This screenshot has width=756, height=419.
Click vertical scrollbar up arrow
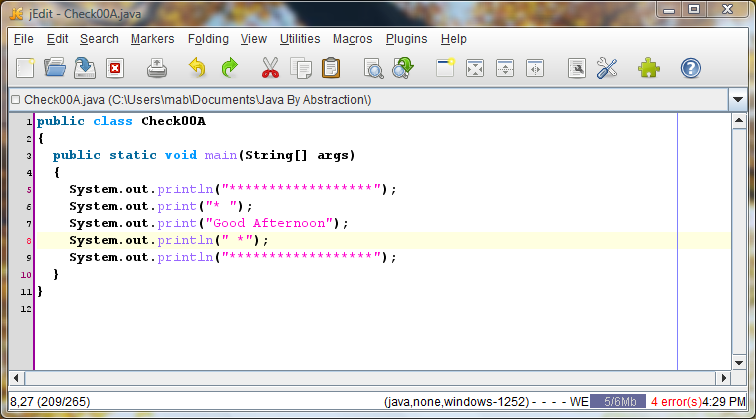click(x=739, y=121)
